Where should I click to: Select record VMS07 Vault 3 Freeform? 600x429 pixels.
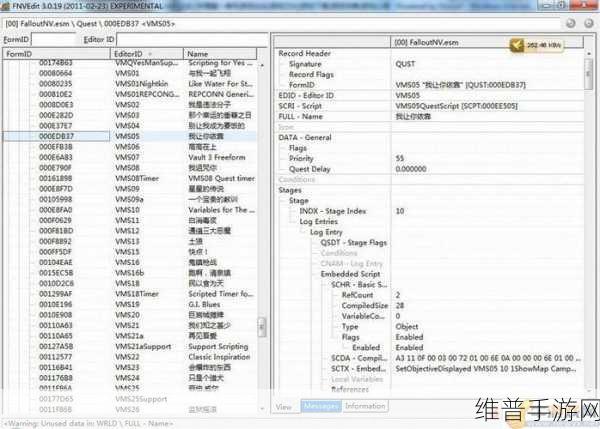coord(130,157)
